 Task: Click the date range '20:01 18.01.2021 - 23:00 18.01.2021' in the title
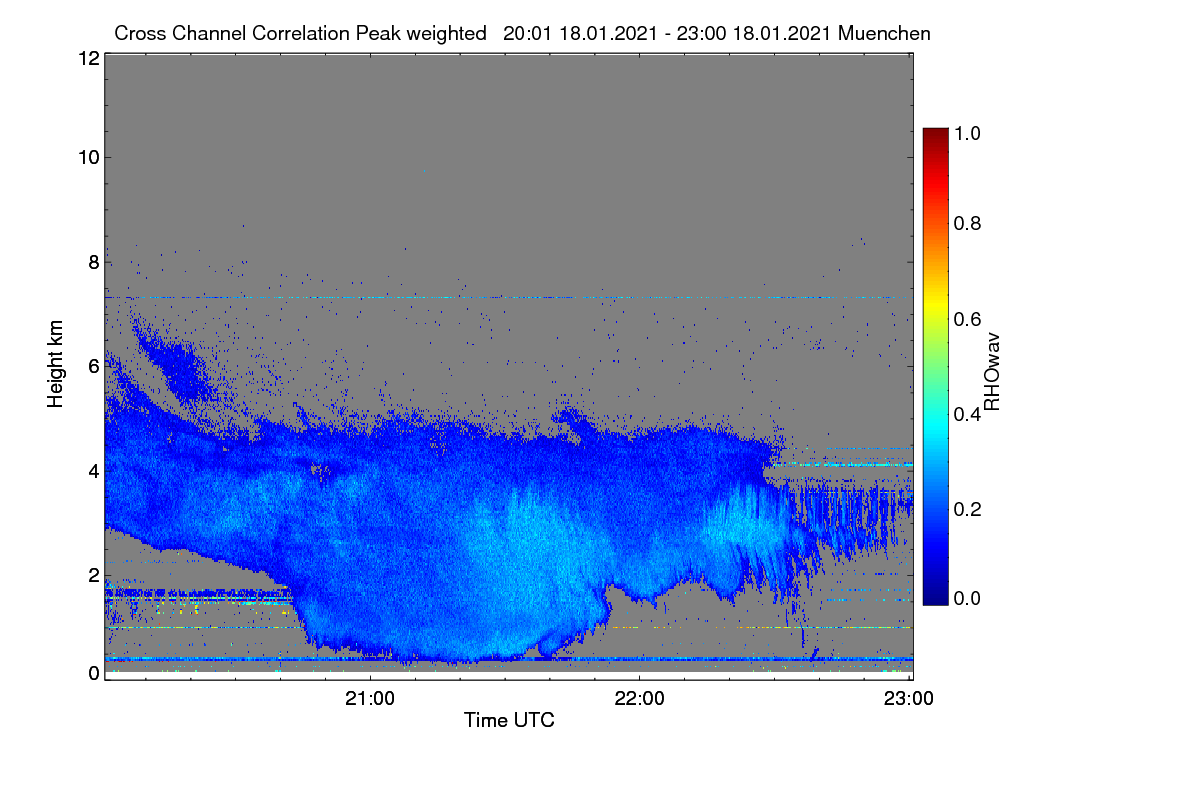click(x=668, y=33)
